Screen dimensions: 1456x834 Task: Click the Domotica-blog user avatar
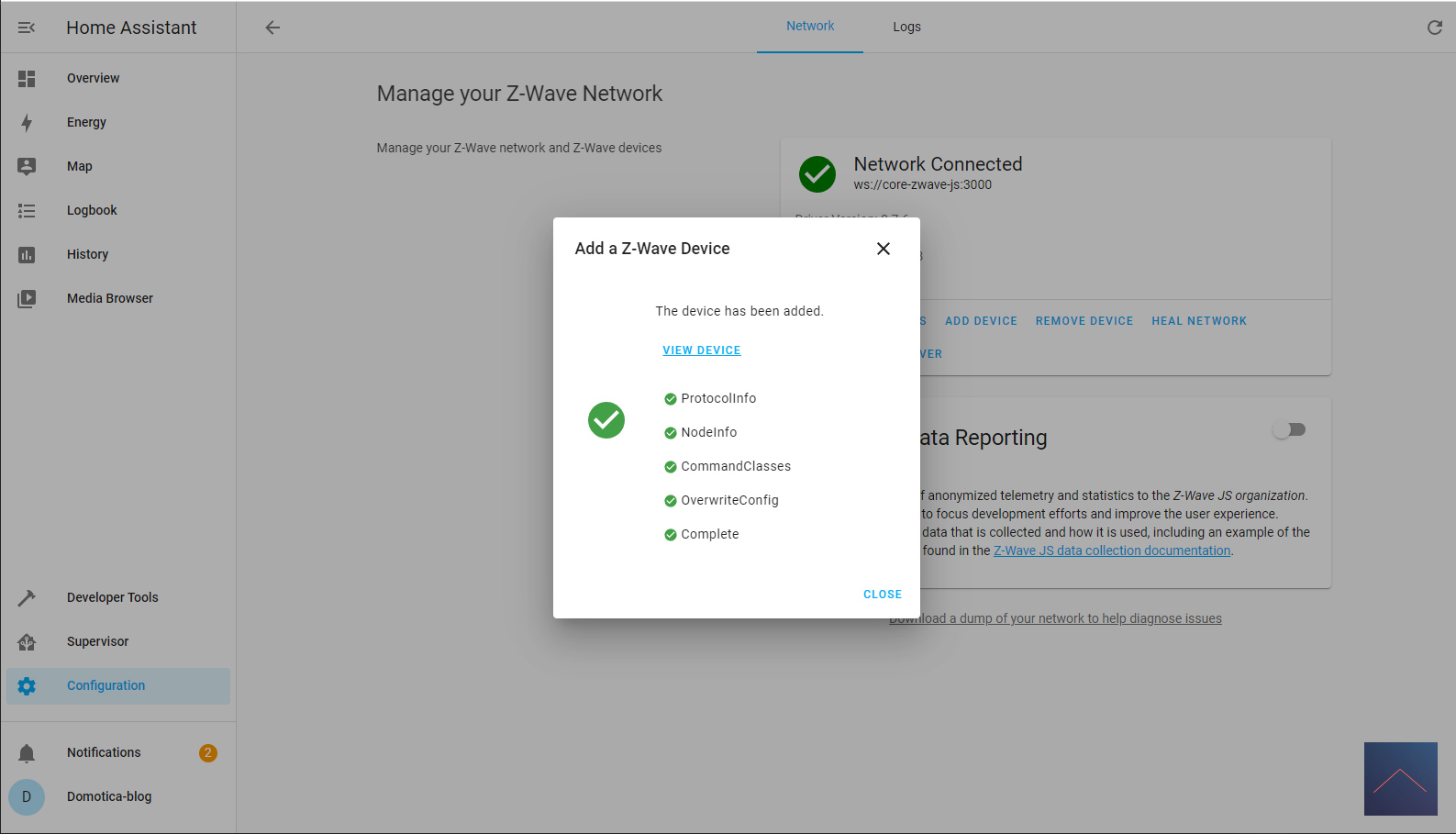click(27, 797)
